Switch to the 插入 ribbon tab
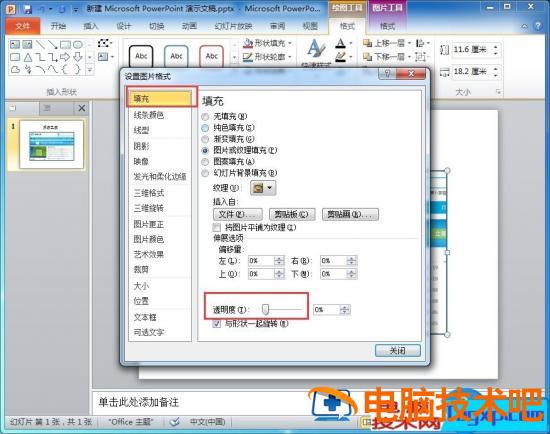 coord(90,26)
